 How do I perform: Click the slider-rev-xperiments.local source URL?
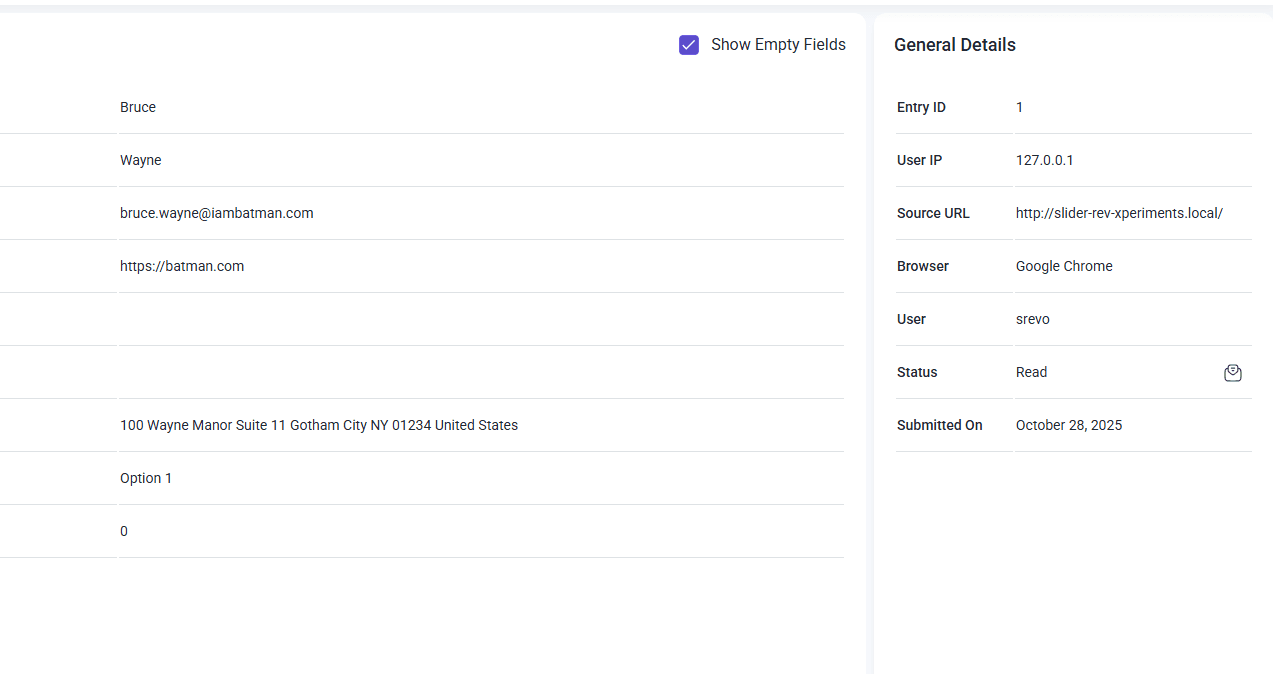click(1119, 213)
